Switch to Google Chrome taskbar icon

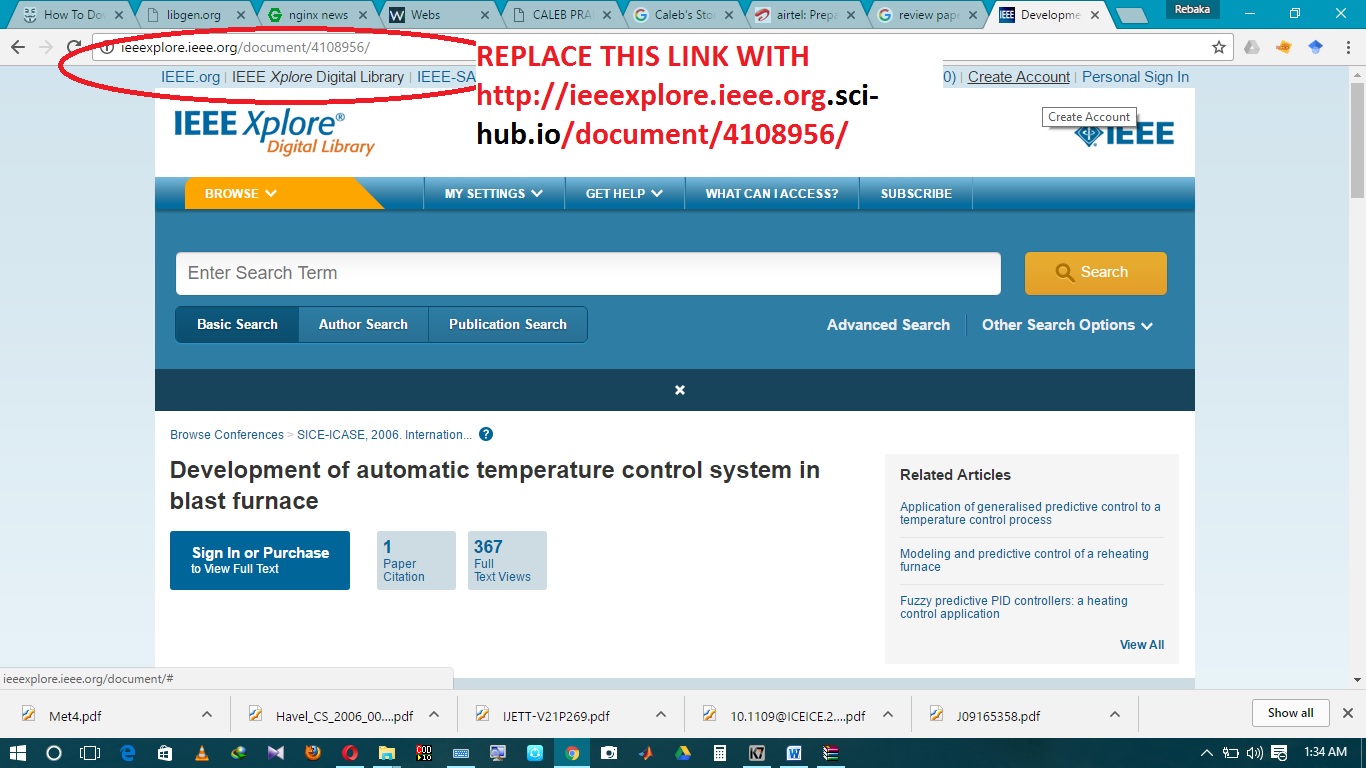coord(572,753)
